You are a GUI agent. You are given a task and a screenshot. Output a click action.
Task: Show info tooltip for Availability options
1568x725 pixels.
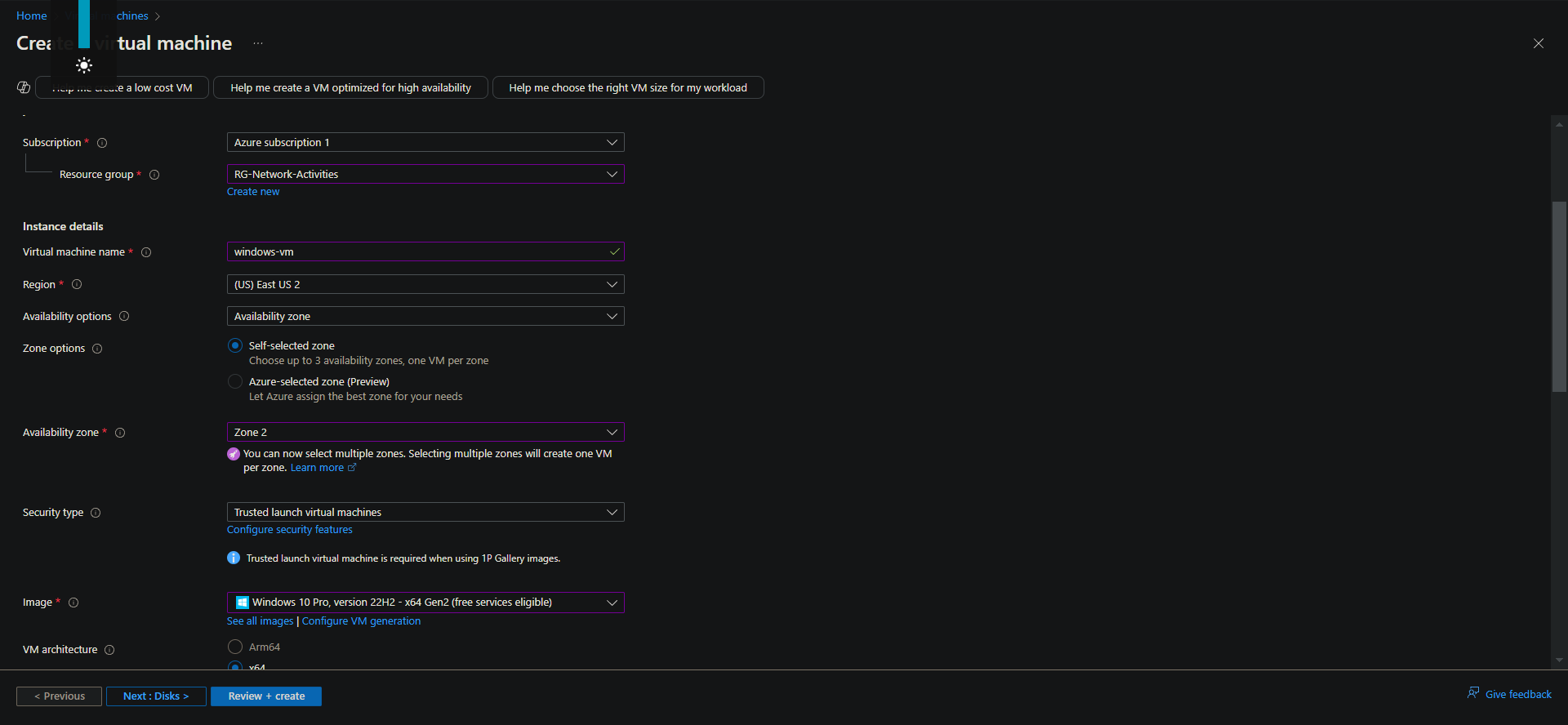tap(124, 316)
